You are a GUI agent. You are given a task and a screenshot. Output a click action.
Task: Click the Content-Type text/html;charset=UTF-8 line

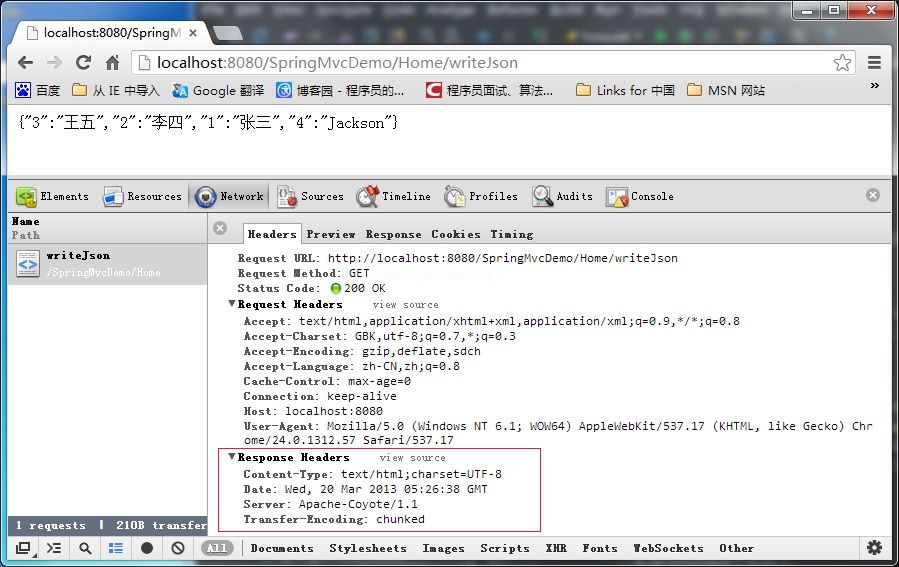(x=372, y=474)
